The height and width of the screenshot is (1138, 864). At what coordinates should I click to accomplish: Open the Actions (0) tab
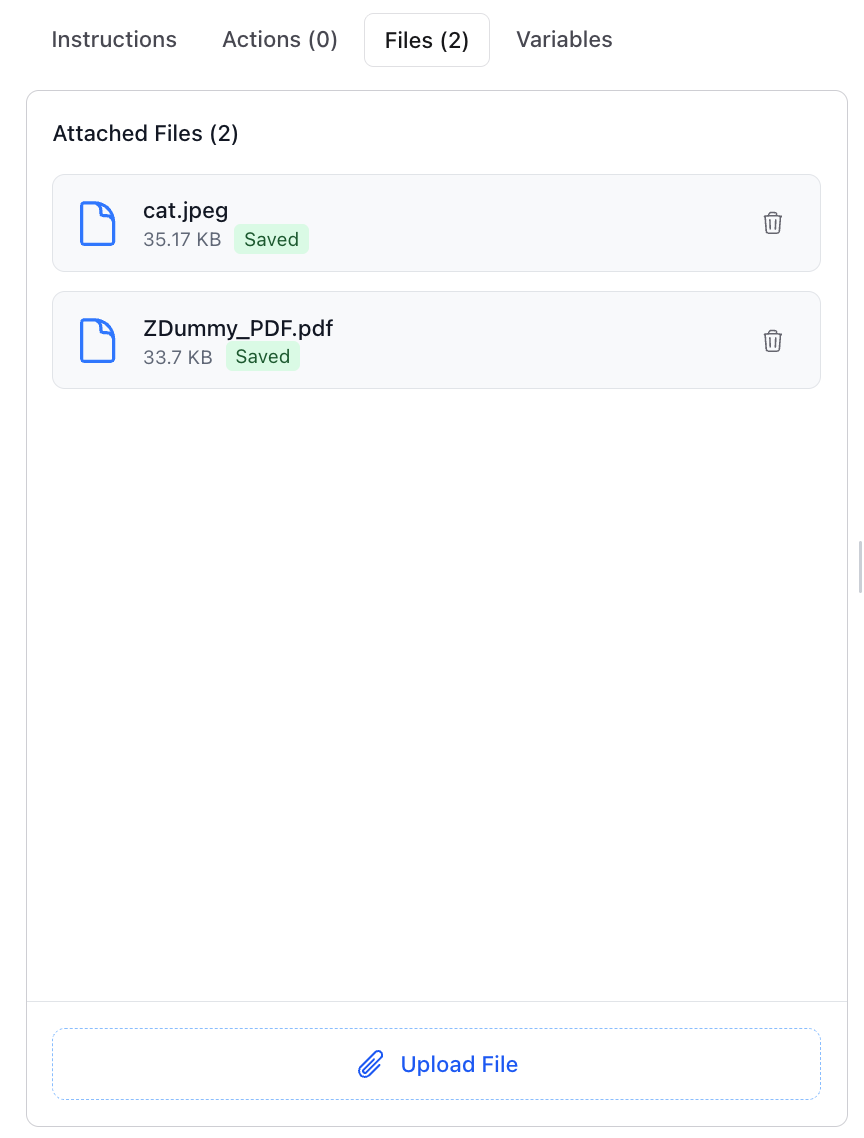pyautogui.click(x=279, y=39)
